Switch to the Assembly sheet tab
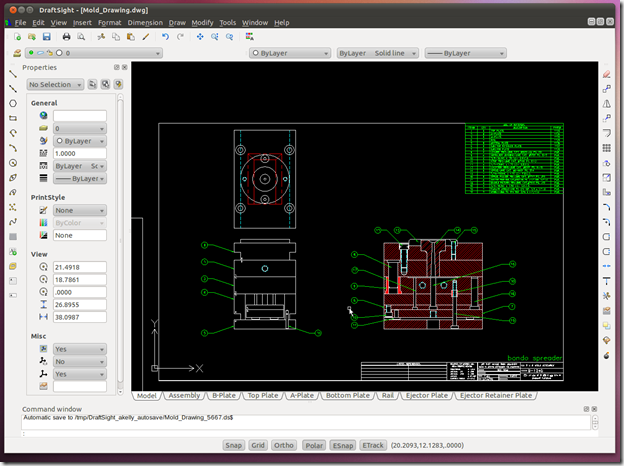The height and width of the screenshot is (466, 624). [184, 396]
